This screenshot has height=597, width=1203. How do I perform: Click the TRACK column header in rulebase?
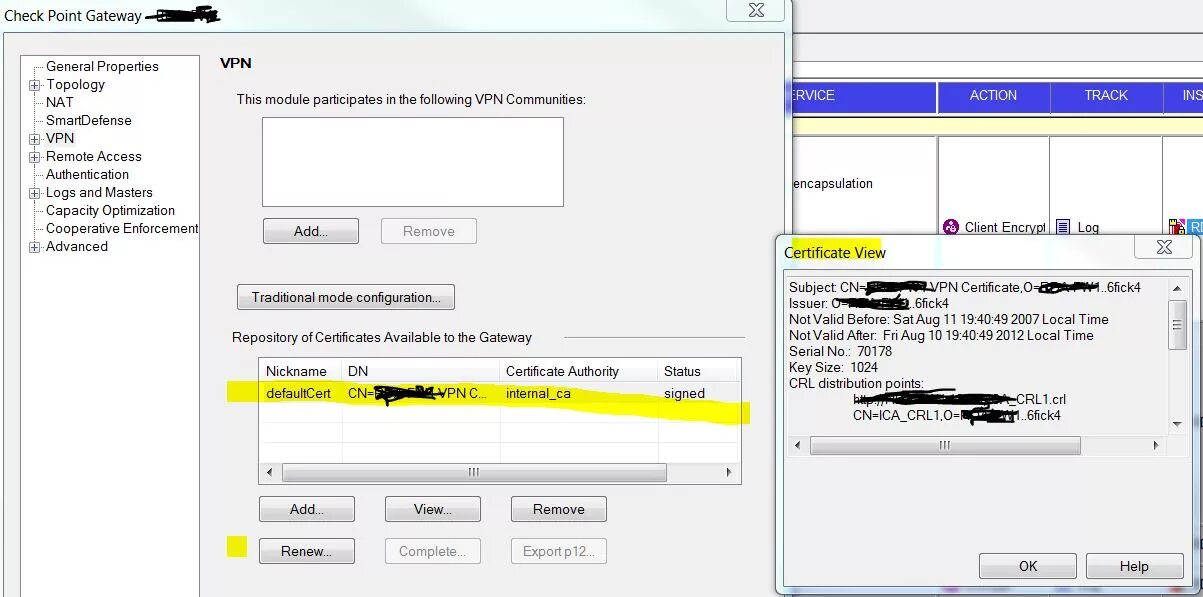[x=1106, y=96]
